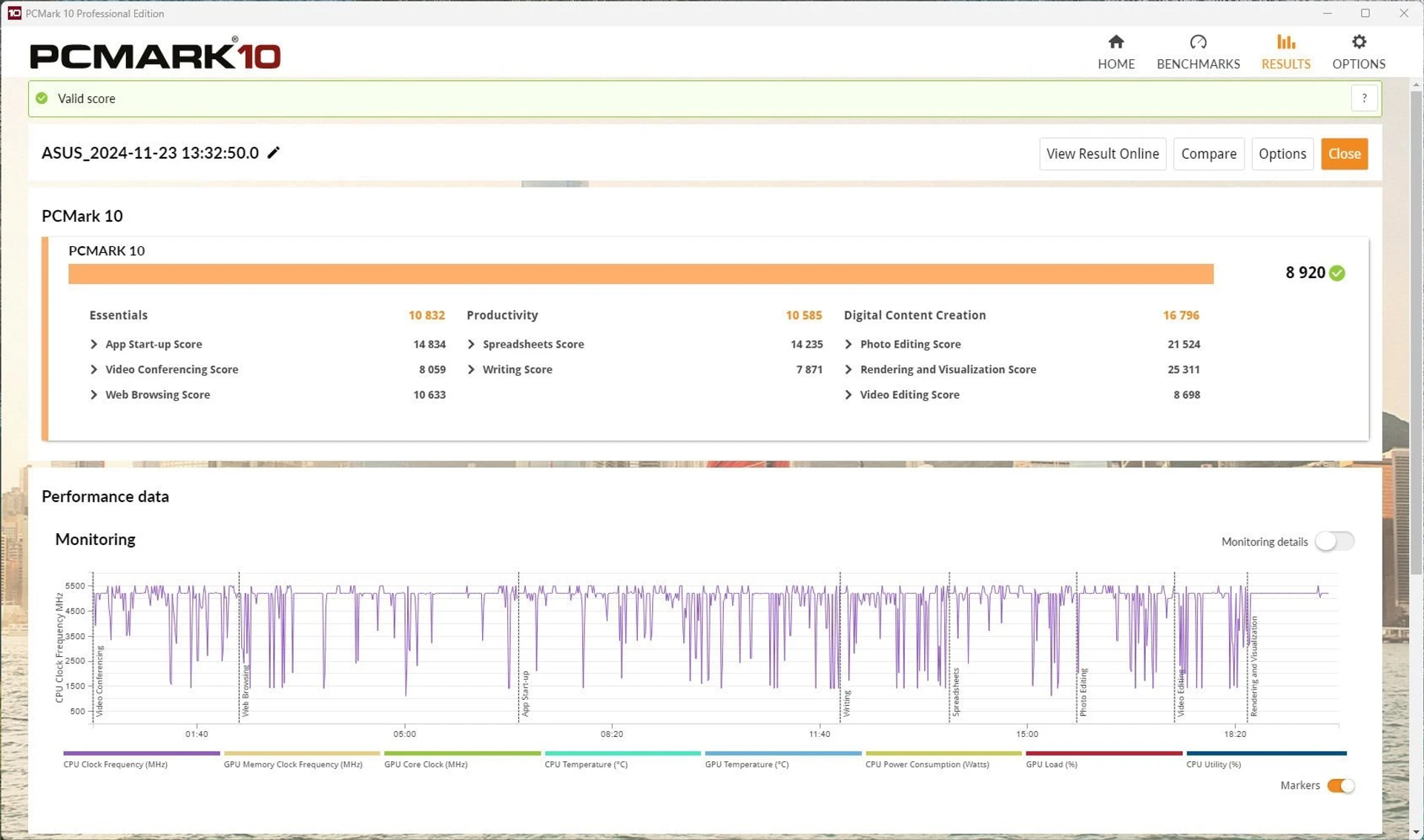This screenshot has width=1424, height=840.
Task: Click the PCMark app icon in title bar
Action: click(x=14, y=13)
